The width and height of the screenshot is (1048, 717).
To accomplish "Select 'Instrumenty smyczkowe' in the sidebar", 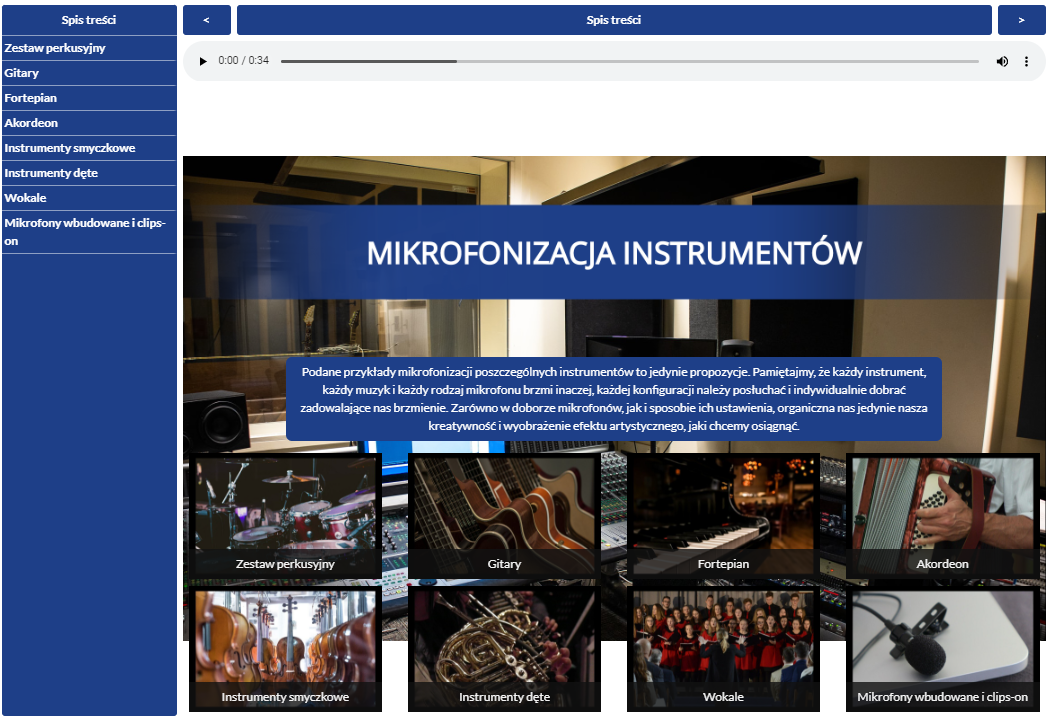I will tap(88, 147).
